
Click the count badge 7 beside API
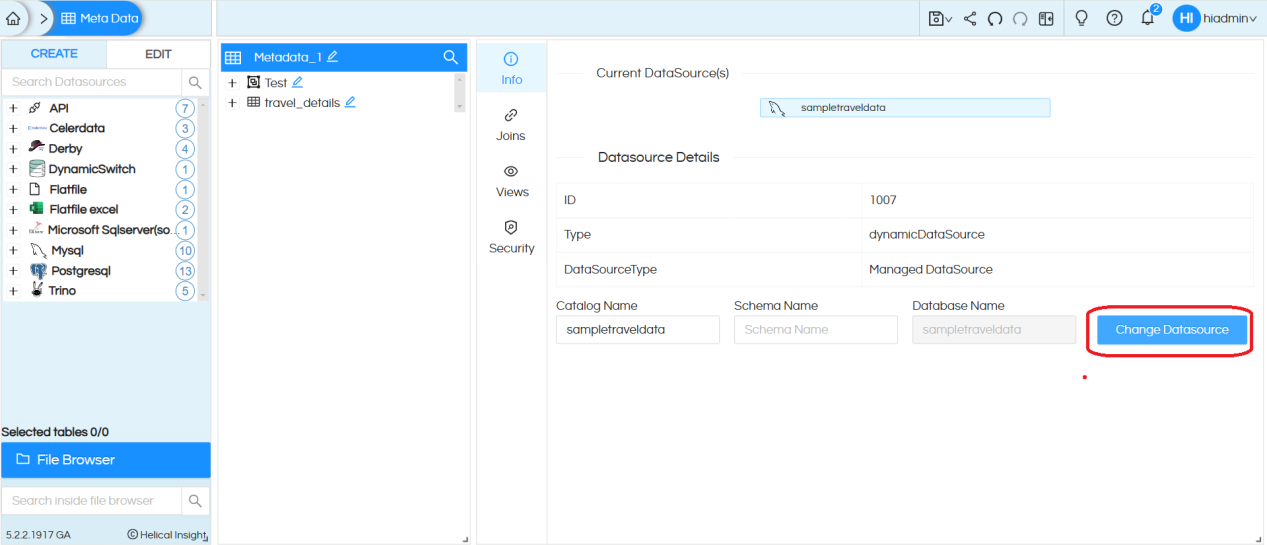tap(184, 108)
